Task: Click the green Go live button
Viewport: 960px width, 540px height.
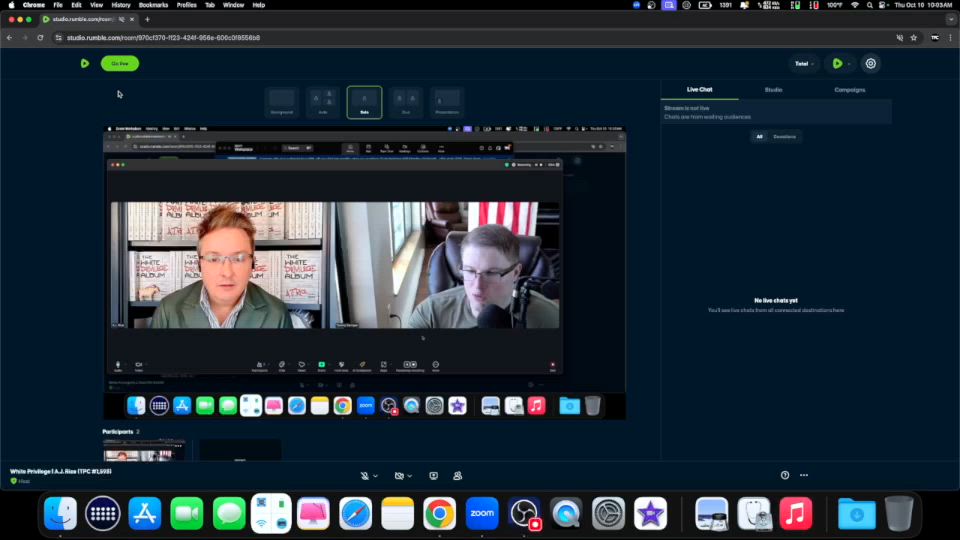Action: (x=120, y=63)
